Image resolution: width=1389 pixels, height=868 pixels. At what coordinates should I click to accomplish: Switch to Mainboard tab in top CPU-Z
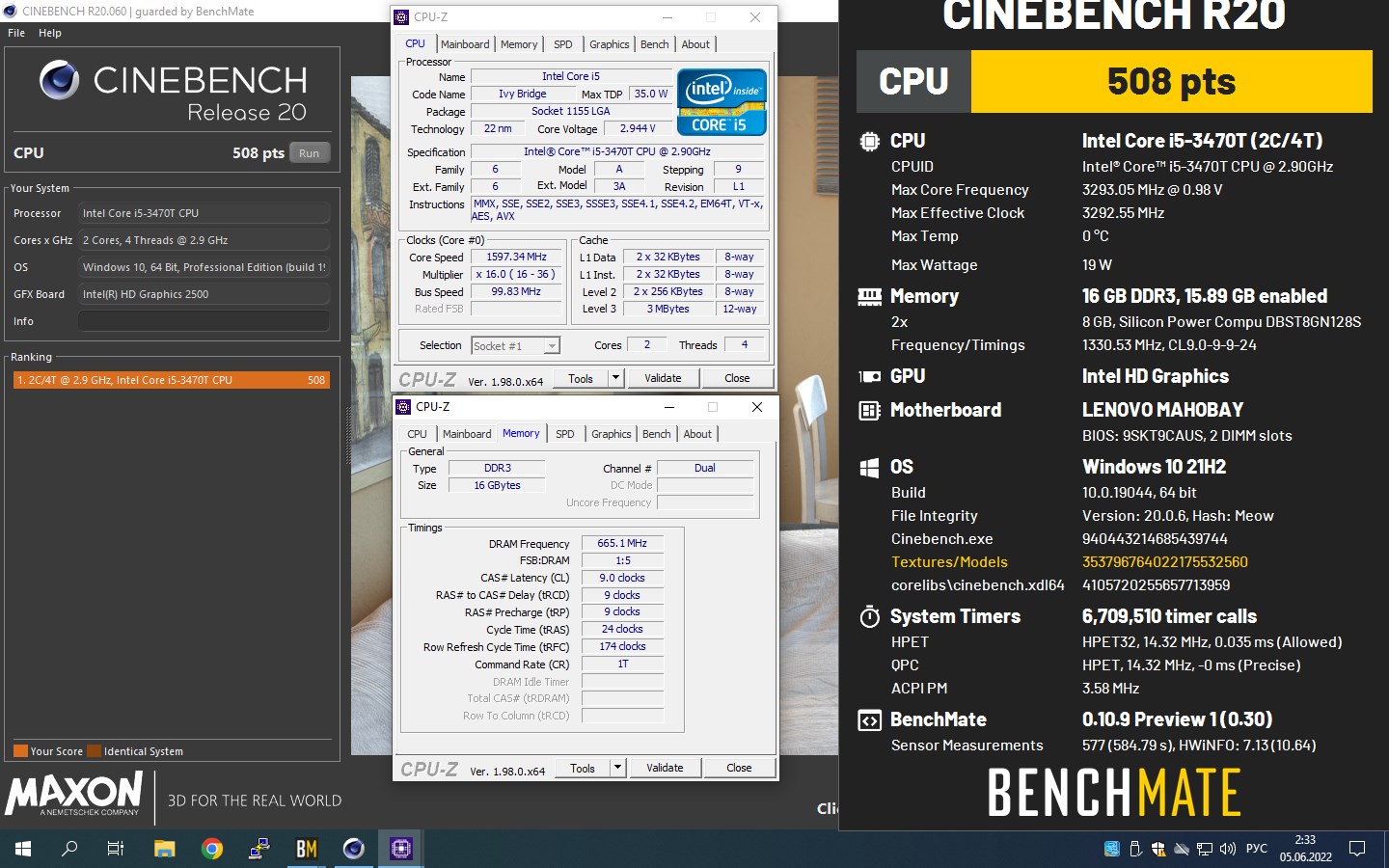click(x=465, y=44)
